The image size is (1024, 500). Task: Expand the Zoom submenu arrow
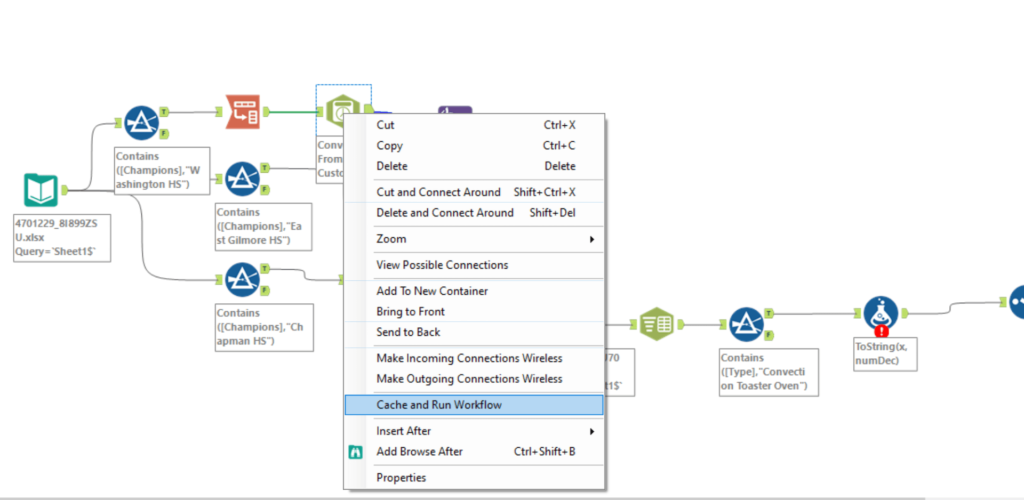[592, 239]
